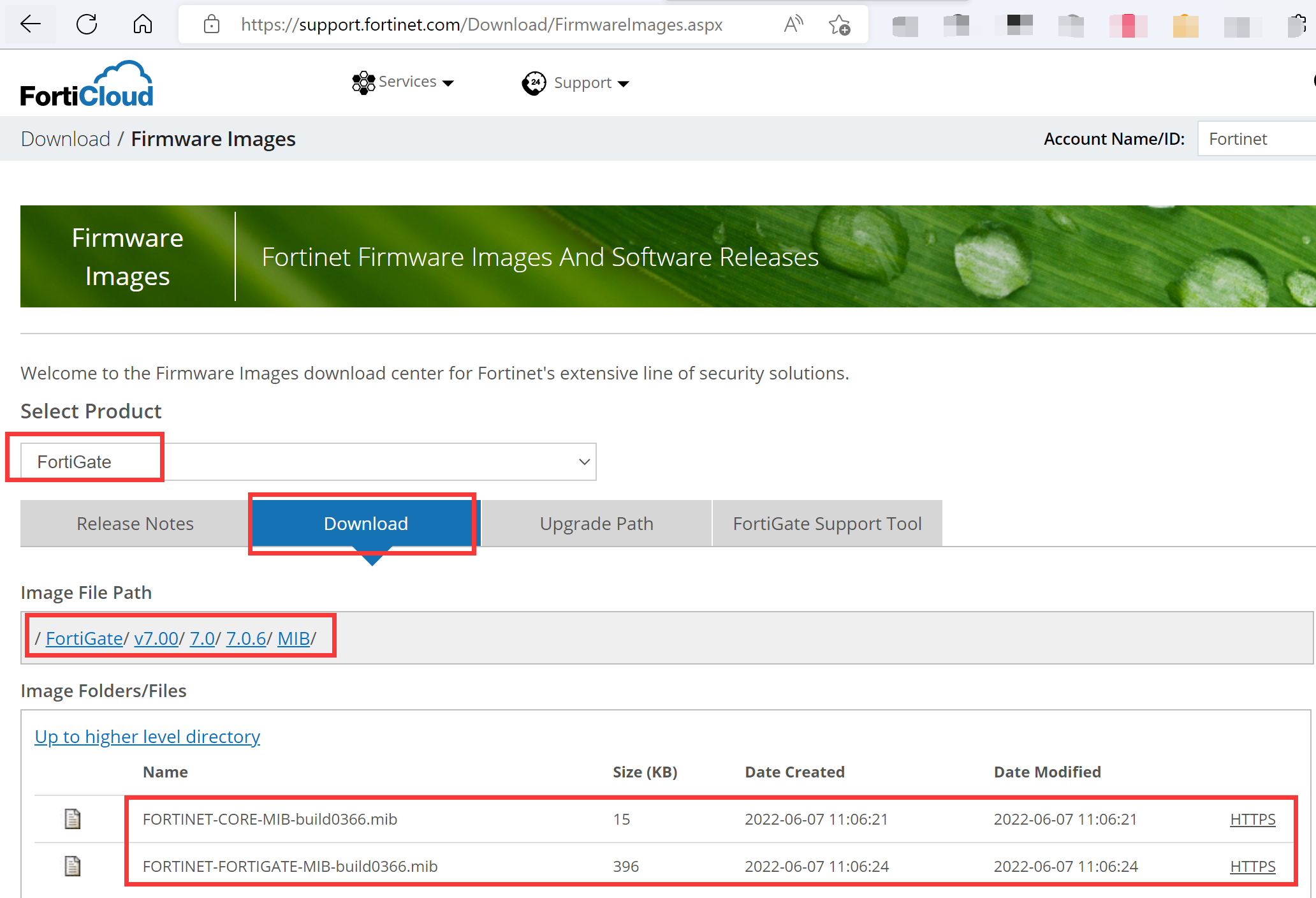Open the 7.0.6 path link
The height and width of the screenshot is (898, 1316).
pyautogui.click(x=245, y=638)
